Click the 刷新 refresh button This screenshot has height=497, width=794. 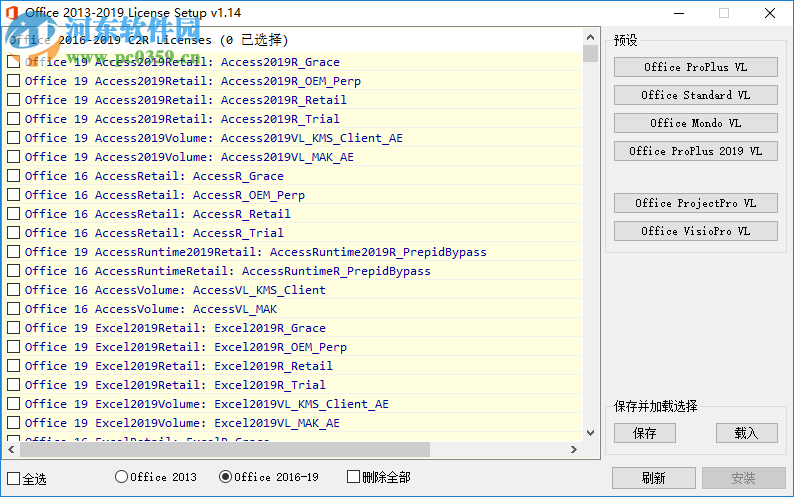point(653,478)
